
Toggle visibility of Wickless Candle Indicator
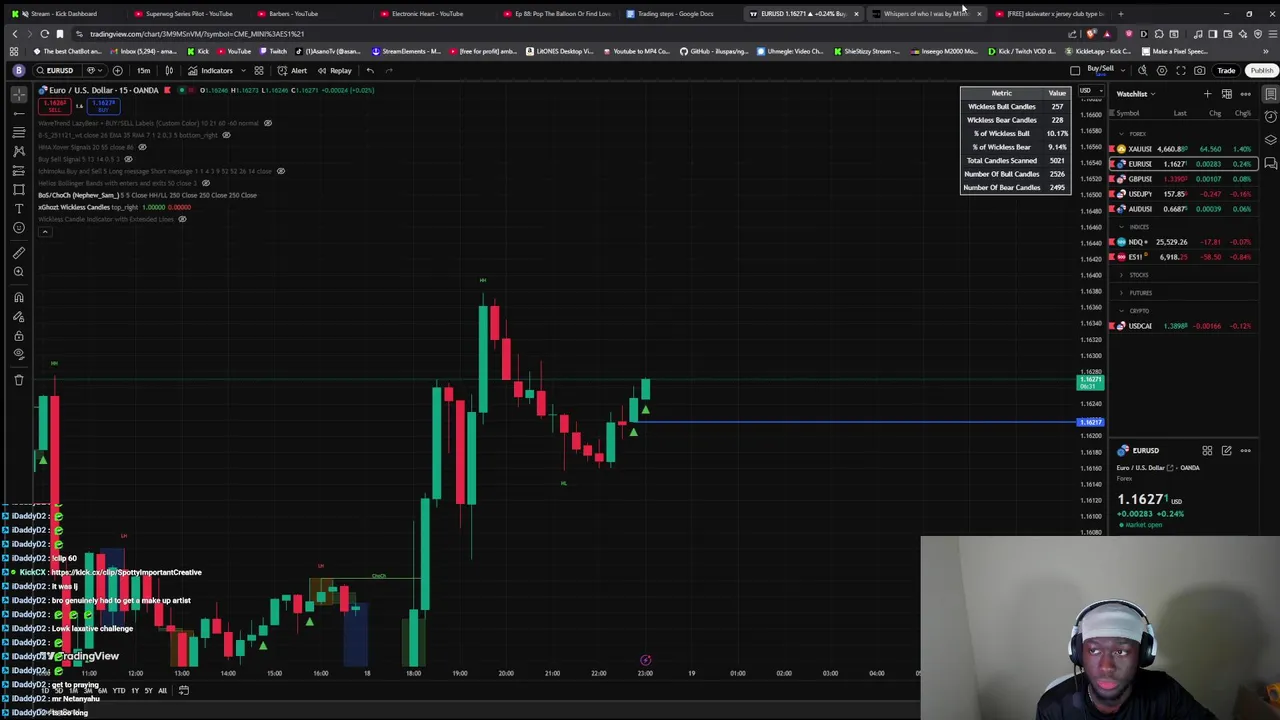[x=182, y=219]
